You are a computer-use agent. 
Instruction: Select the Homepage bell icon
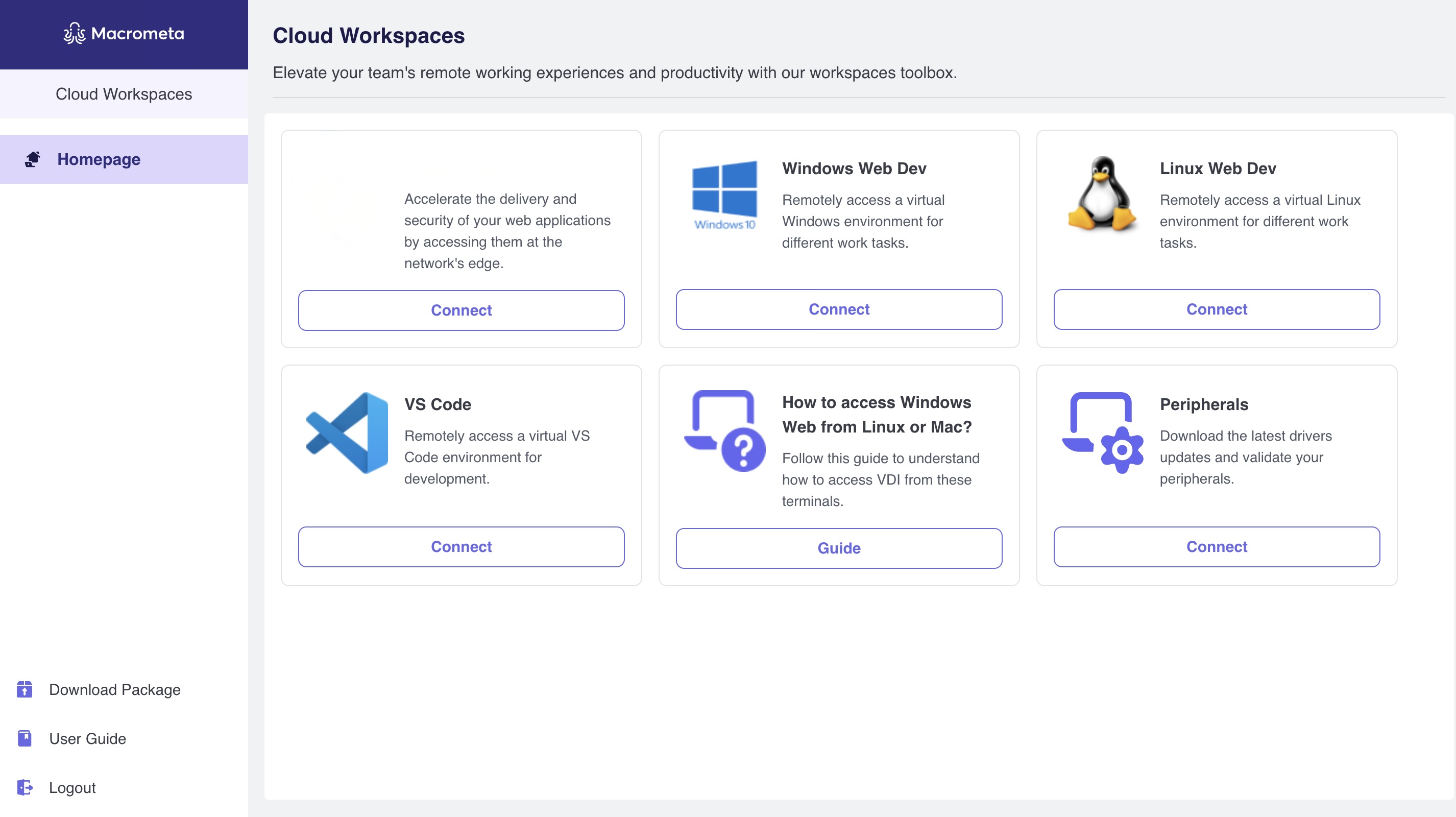click(x=32, y=159)
